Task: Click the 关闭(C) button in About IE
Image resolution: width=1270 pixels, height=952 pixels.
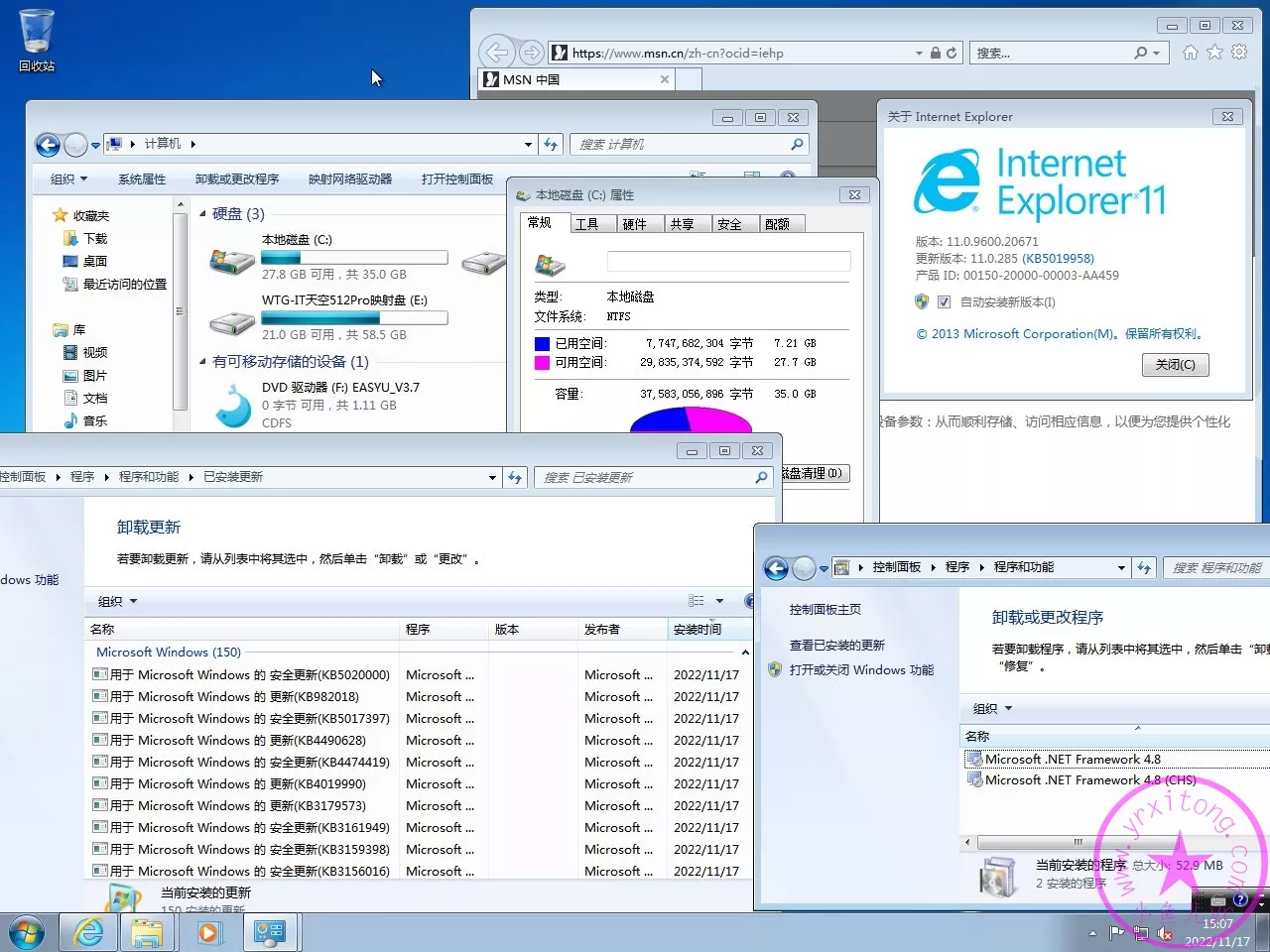Action: (x=1176, y=365)
